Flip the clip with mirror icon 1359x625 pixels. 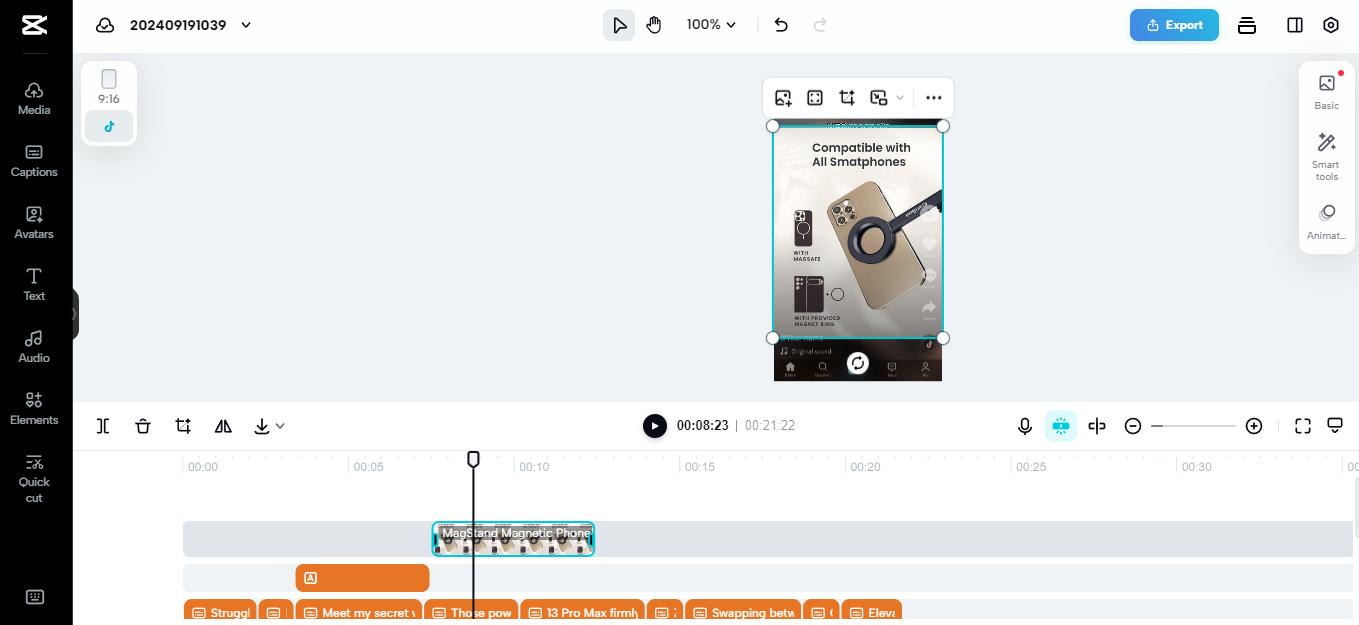[223, 426]
